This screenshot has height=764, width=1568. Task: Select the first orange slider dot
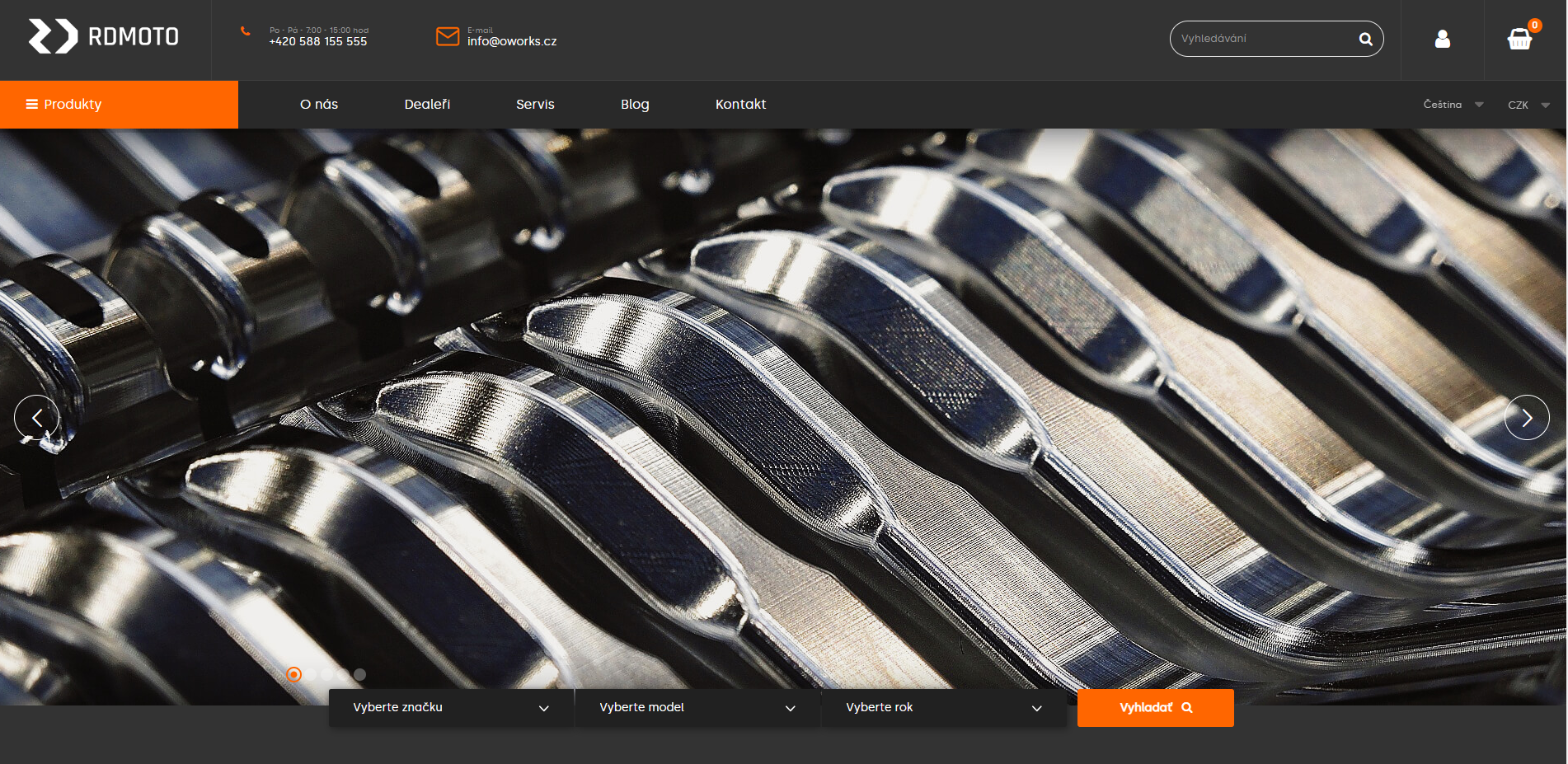pyautogui.click(x=293, y=674)
